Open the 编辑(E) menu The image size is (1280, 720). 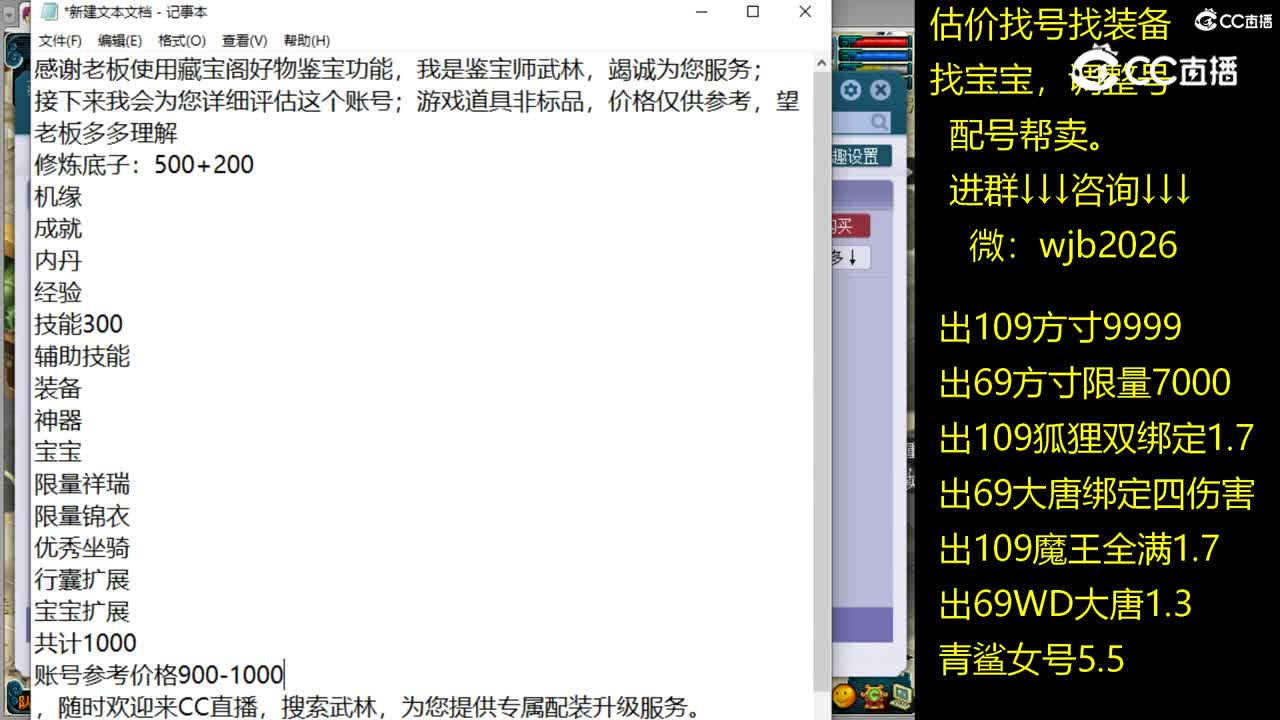(x=119, y=40)
